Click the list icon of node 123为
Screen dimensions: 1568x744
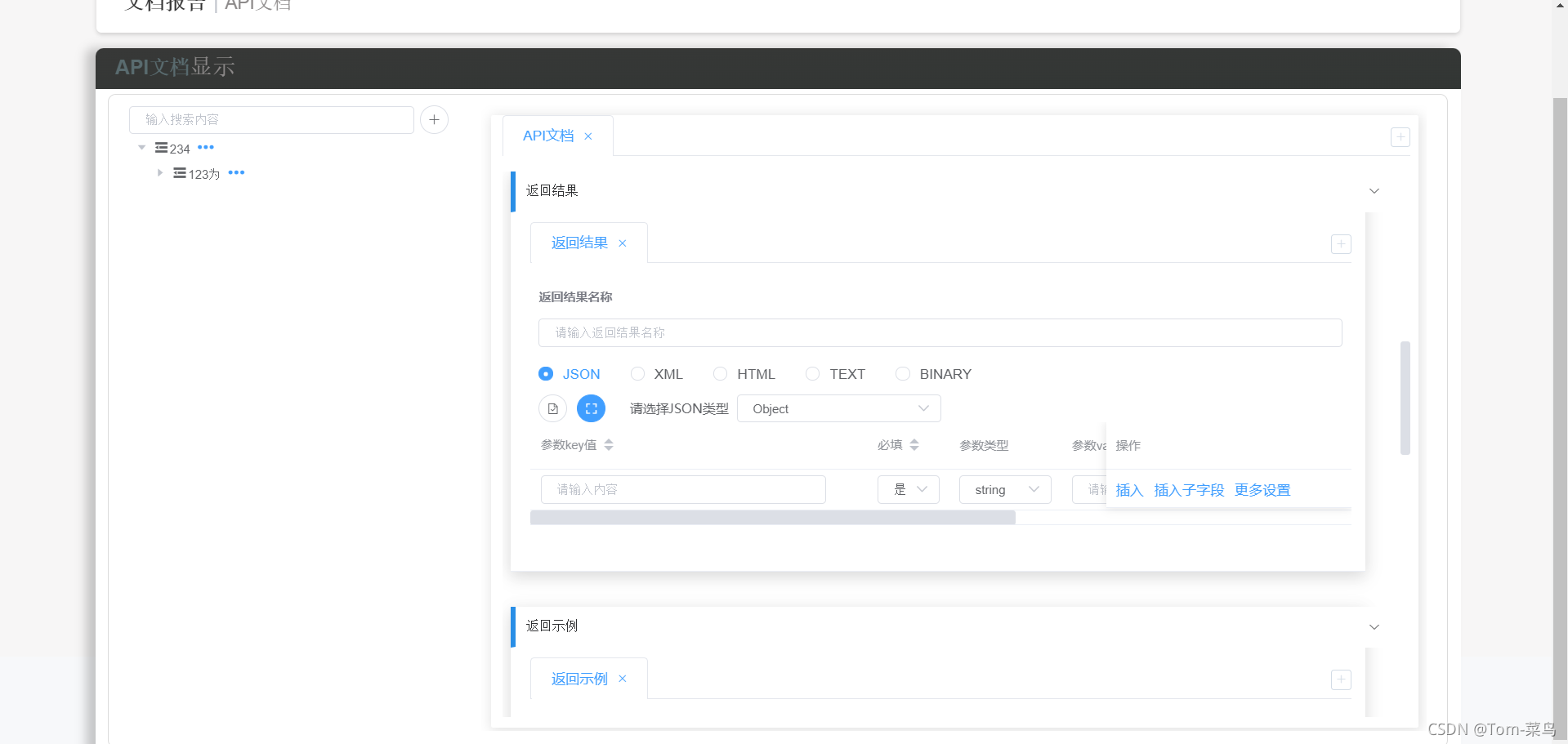coord(179,173)
